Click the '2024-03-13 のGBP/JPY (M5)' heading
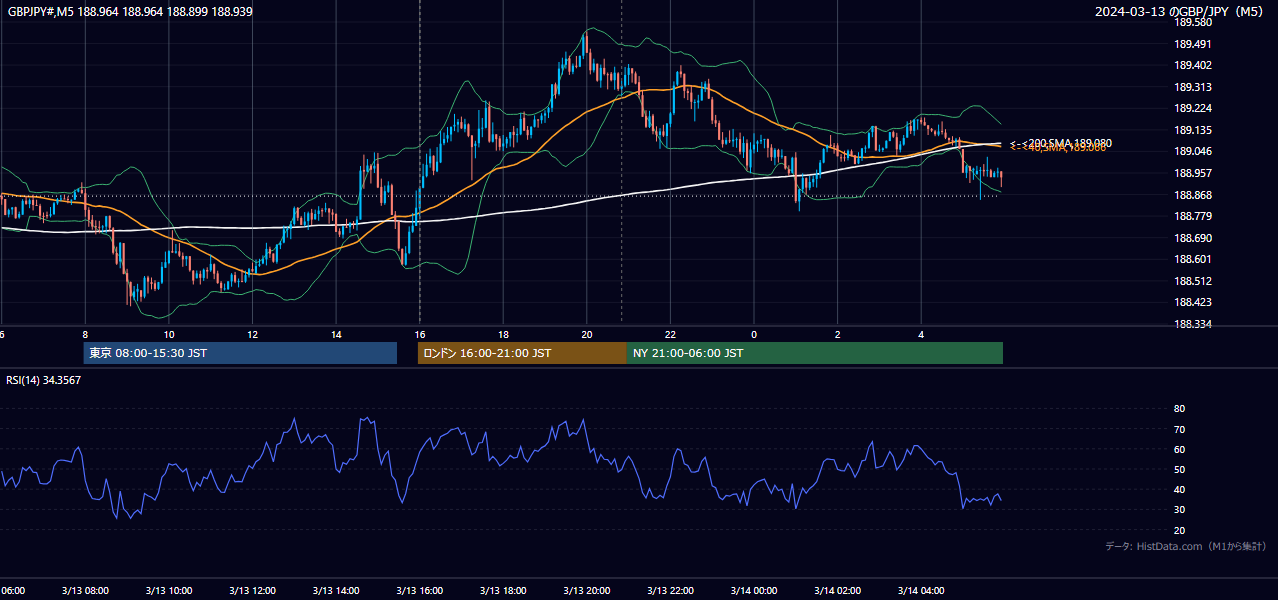 [x=1179, y=11]
